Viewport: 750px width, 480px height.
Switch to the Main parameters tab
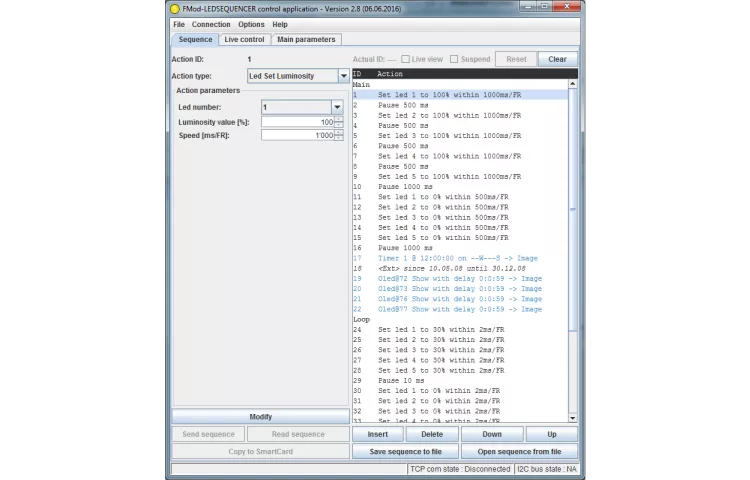[307, 39]
